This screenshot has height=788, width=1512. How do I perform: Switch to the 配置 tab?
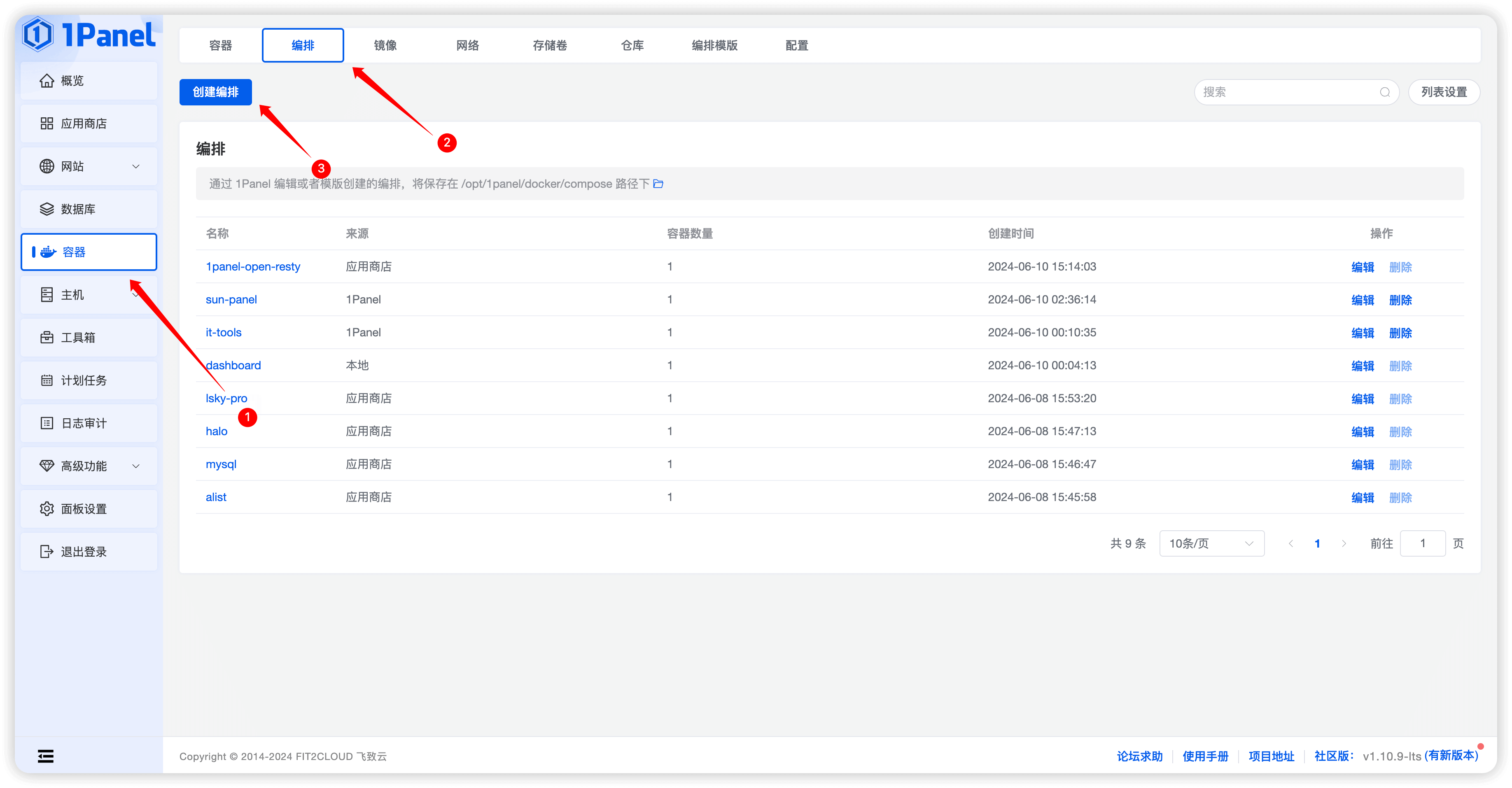point(796,45)
